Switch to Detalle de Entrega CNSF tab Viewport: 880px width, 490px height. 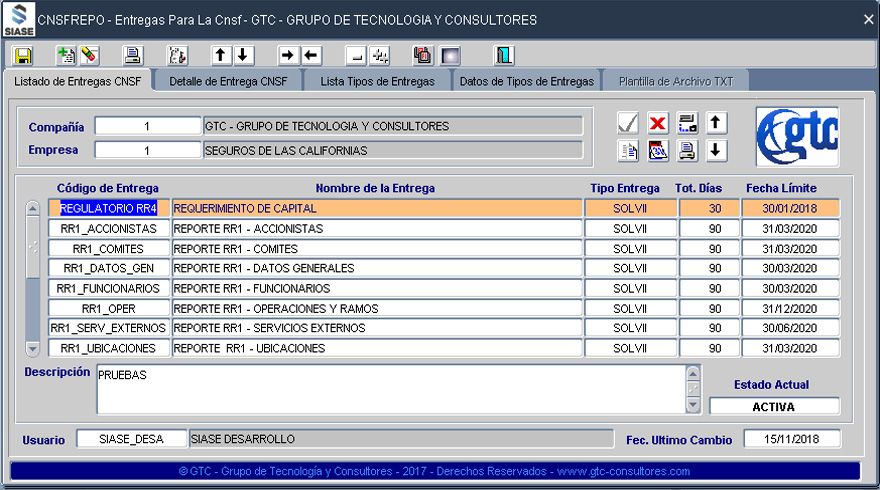pyautogui.click(x=229, y=82)
